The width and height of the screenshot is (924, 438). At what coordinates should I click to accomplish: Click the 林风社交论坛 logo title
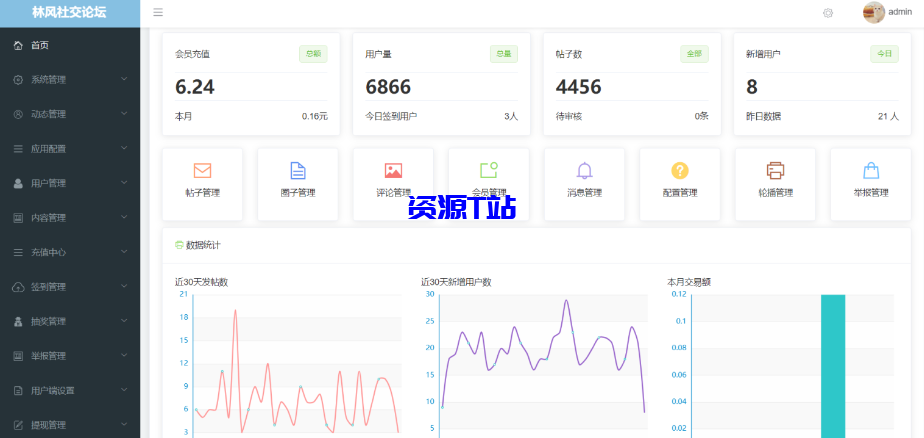pyautogui.click(x=70, y=13)
